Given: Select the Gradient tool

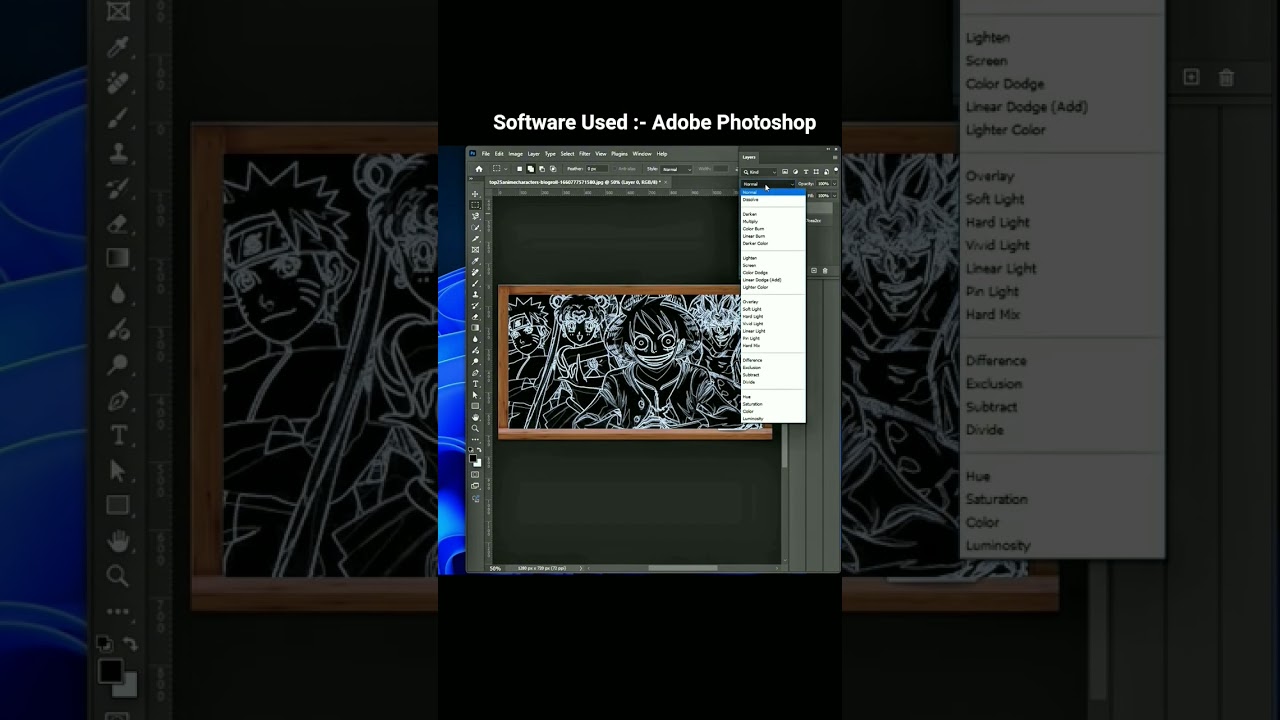Looking at the screenshot, I should 475,327.
